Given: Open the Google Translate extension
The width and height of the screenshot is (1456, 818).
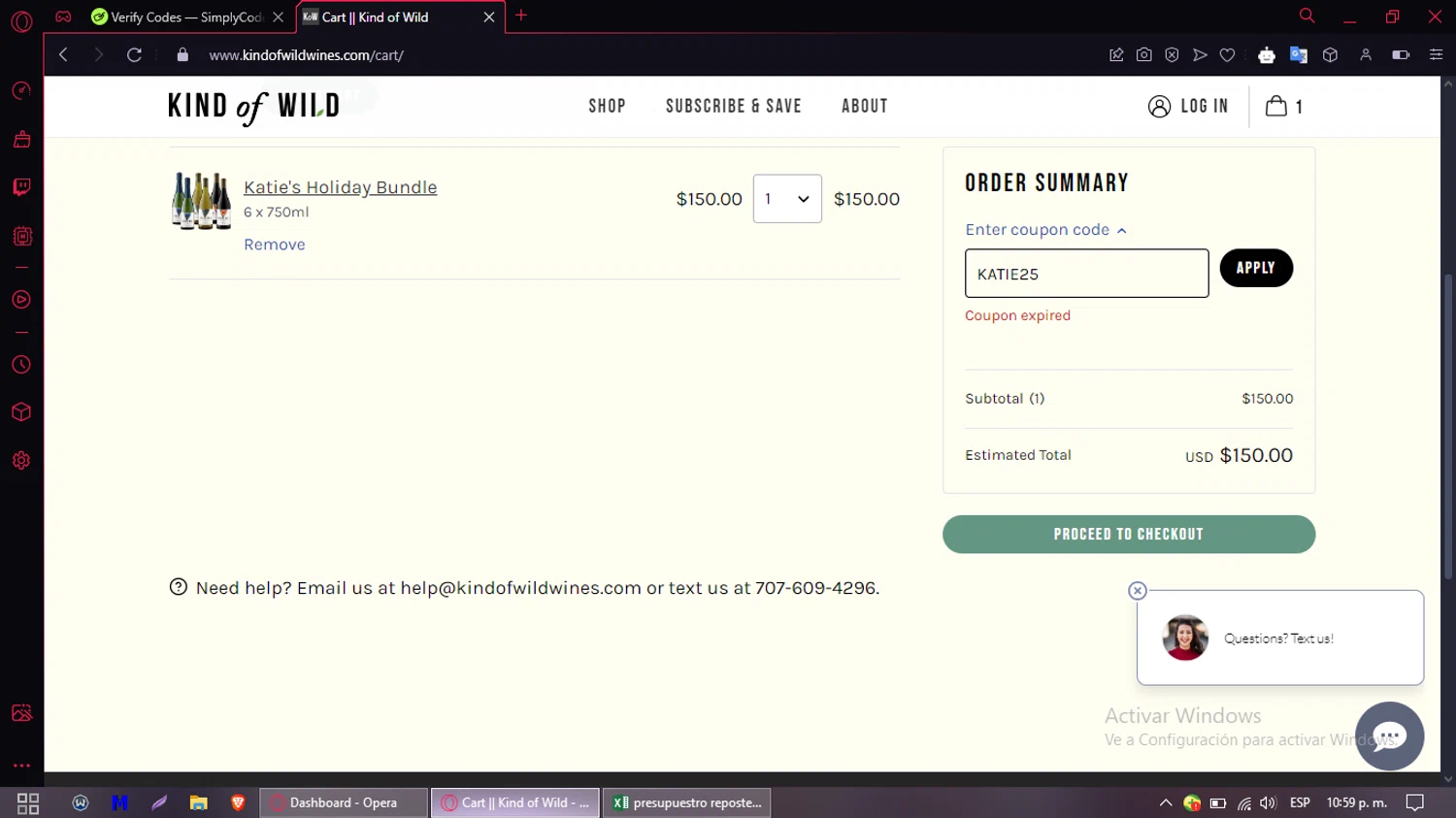Looking at the screenshot, I should 1298,55.
